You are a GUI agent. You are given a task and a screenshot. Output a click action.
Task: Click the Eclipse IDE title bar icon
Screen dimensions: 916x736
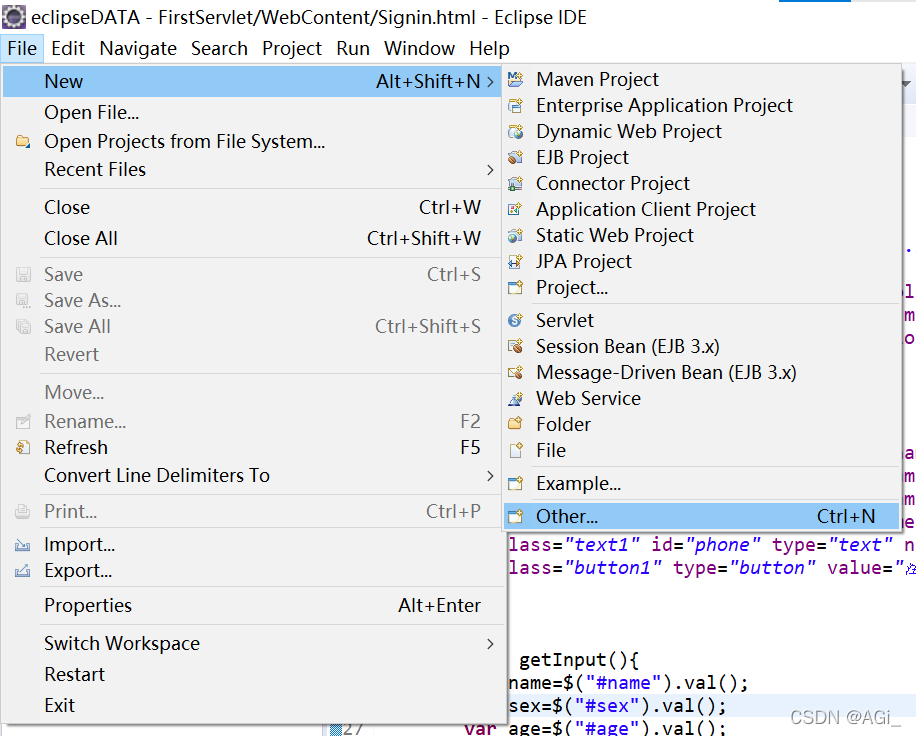14,17
